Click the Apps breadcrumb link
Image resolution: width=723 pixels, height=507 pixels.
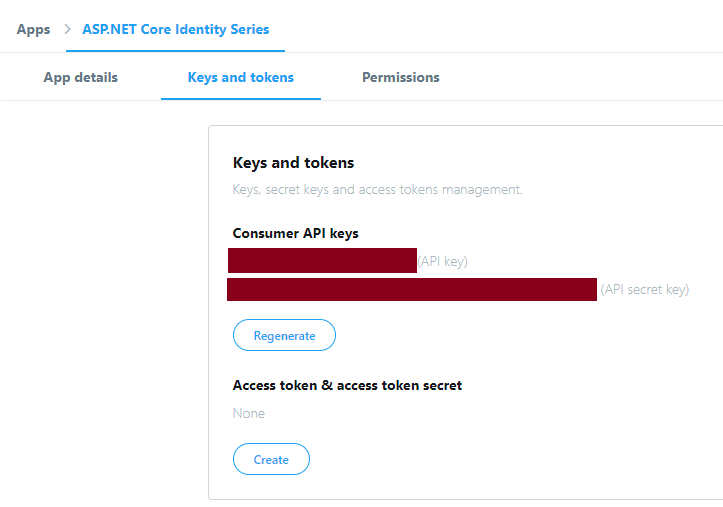point(33,29)
